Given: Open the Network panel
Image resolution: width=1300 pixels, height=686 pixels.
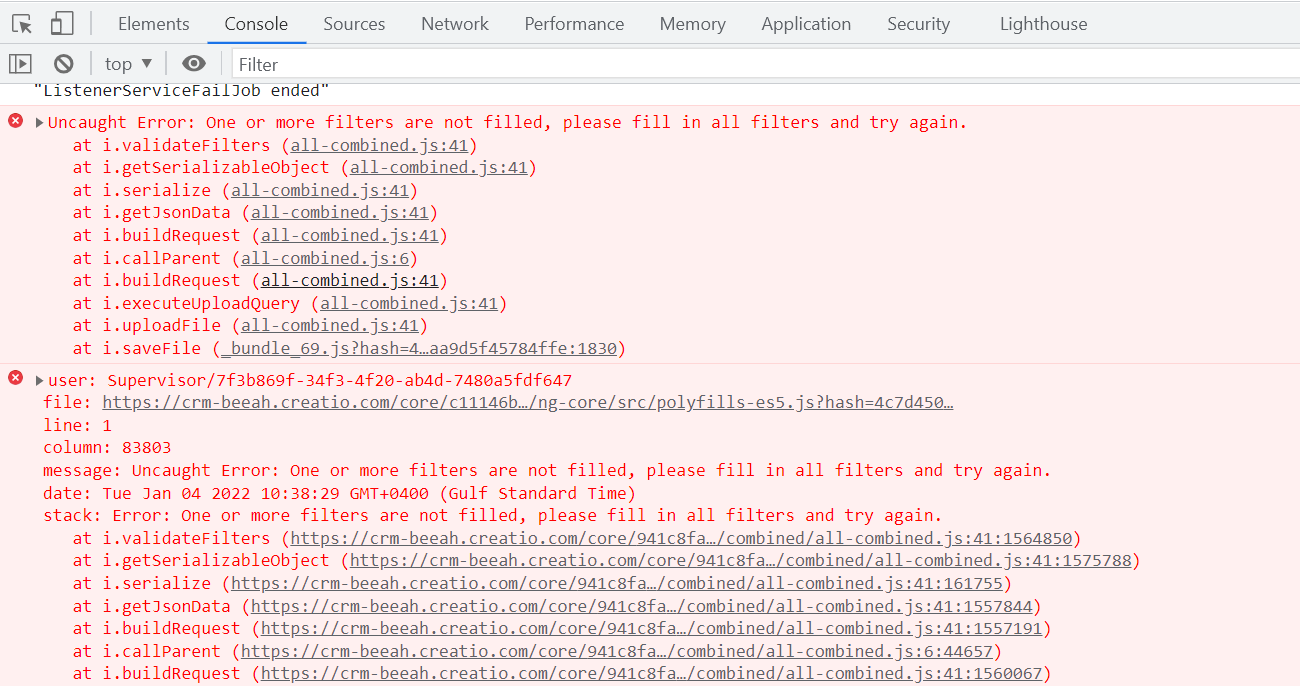Looking at the screenshot, I should point(455,23).
